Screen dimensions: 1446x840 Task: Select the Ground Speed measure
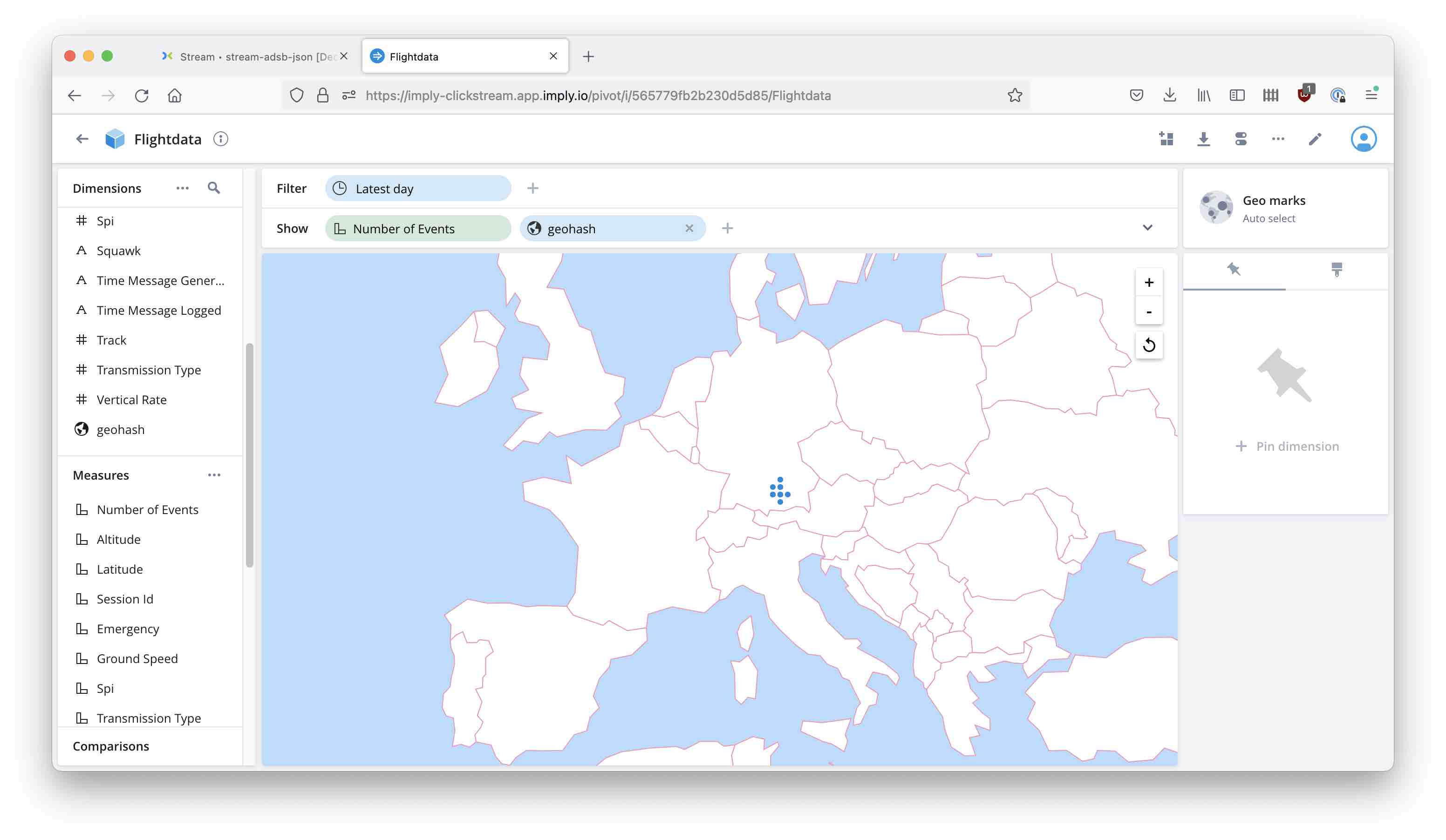(x=137, y=658)
